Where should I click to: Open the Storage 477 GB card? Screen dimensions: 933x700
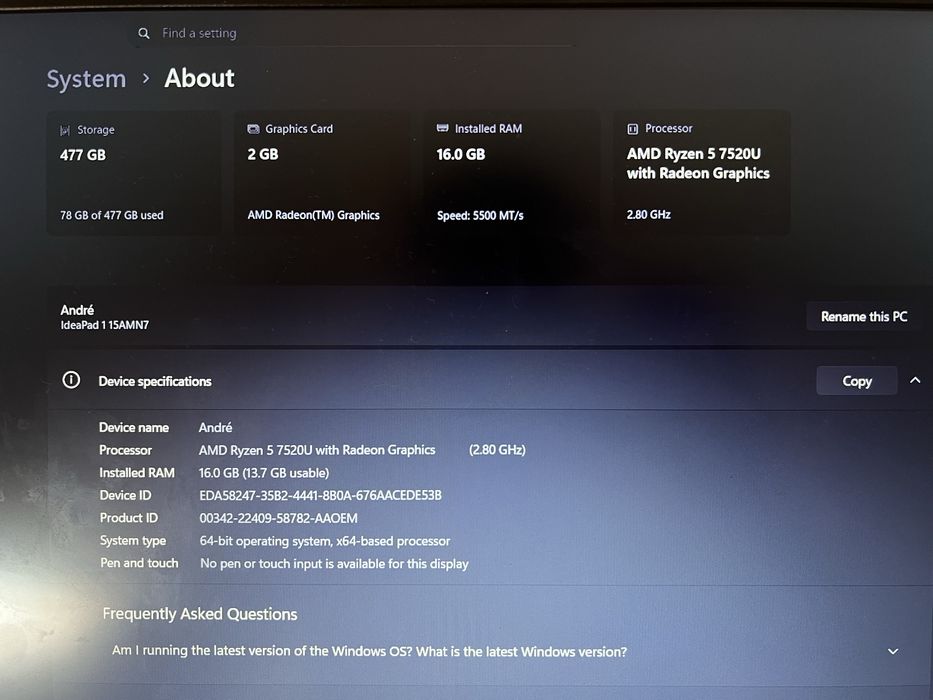(134, 173)
